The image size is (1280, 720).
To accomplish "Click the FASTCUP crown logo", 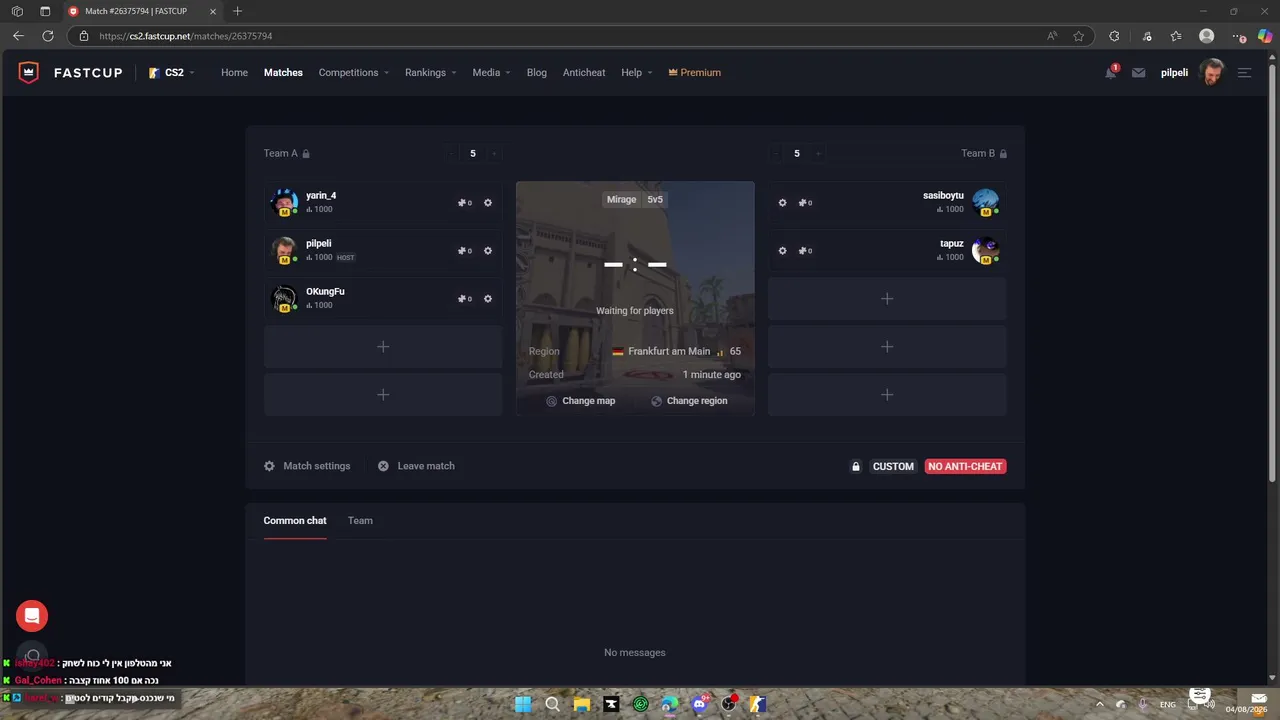I will pyautogui.click(x=29, y=73).
